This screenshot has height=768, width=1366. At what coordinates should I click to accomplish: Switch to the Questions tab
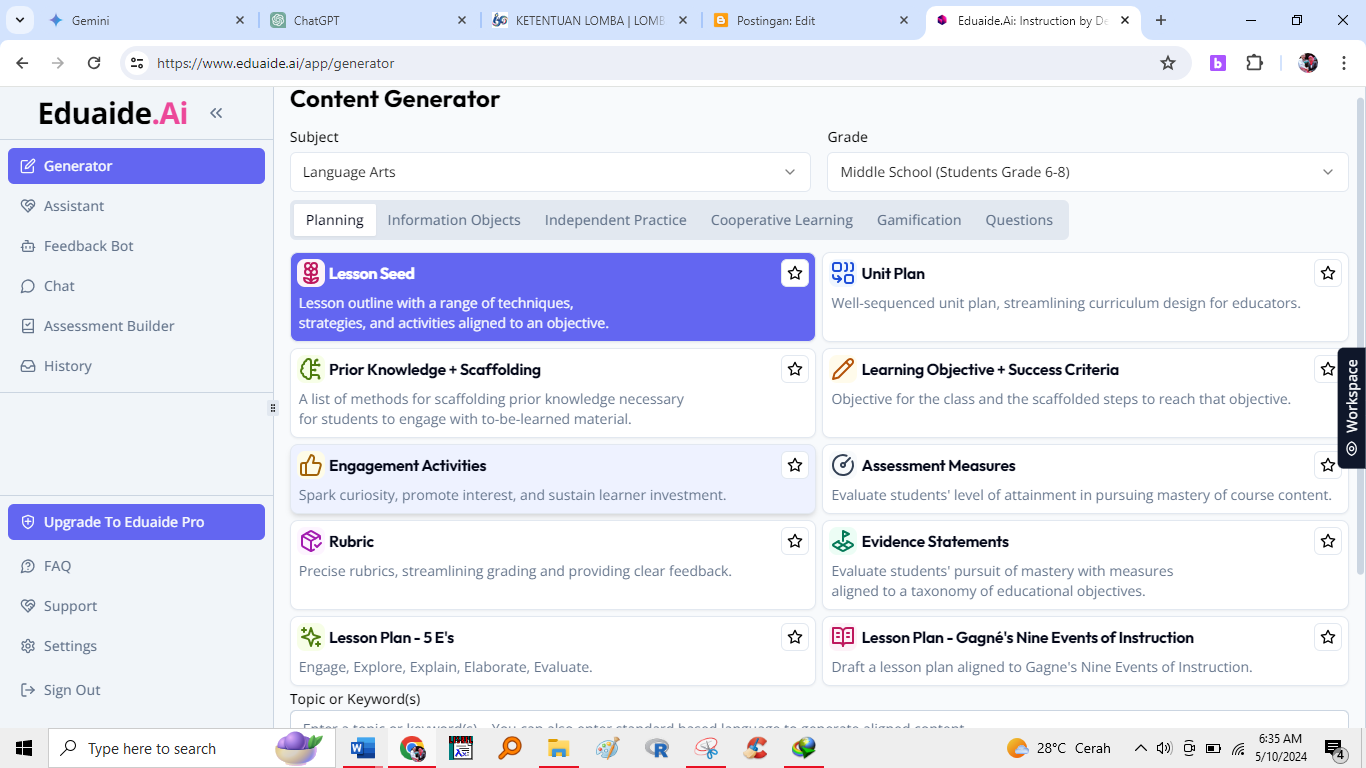point(1019,220)
